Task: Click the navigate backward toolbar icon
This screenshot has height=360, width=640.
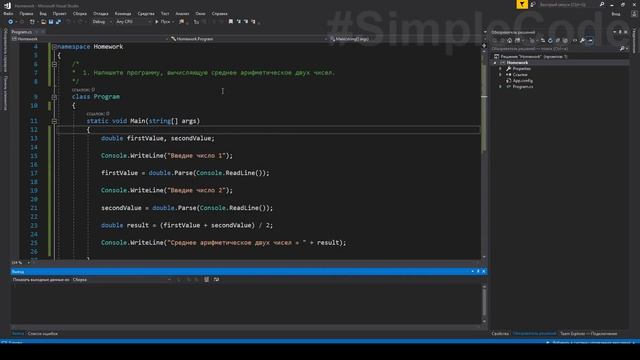Action: 10,22
